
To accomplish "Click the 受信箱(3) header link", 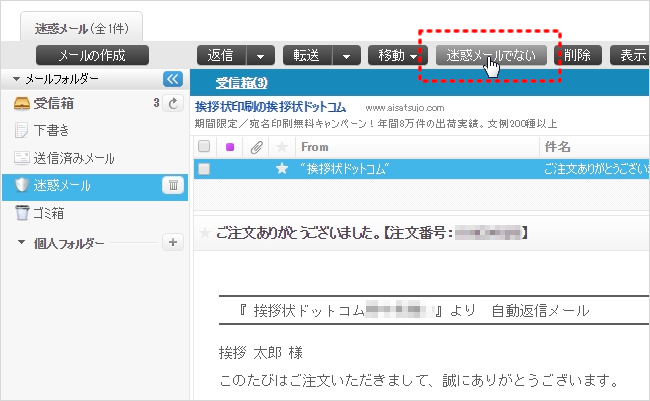I will click(x=241, y=83).
